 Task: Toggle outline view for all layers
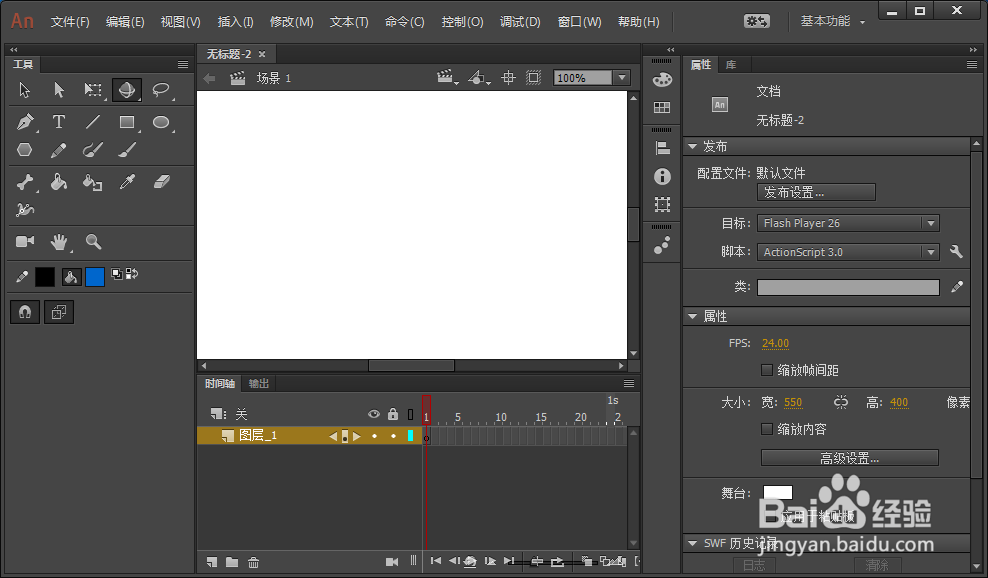410,415
